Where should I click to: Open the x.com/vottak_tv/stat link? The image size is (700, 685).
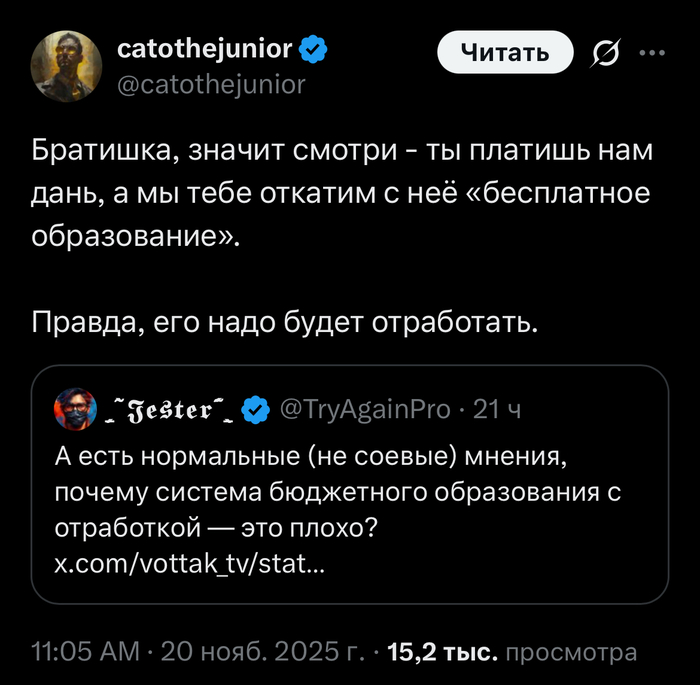tap(189, 564)
